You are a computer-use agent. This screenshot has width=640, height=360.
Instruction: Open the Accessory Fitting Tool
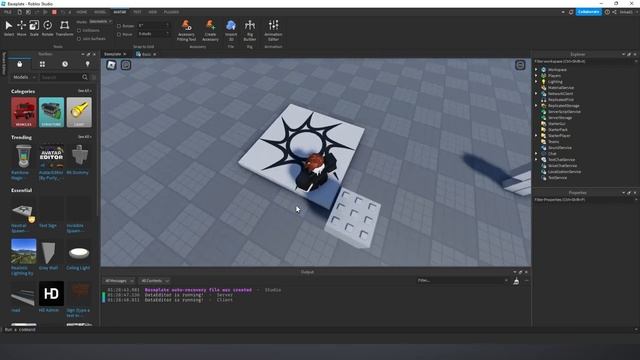tap(187, 30)
